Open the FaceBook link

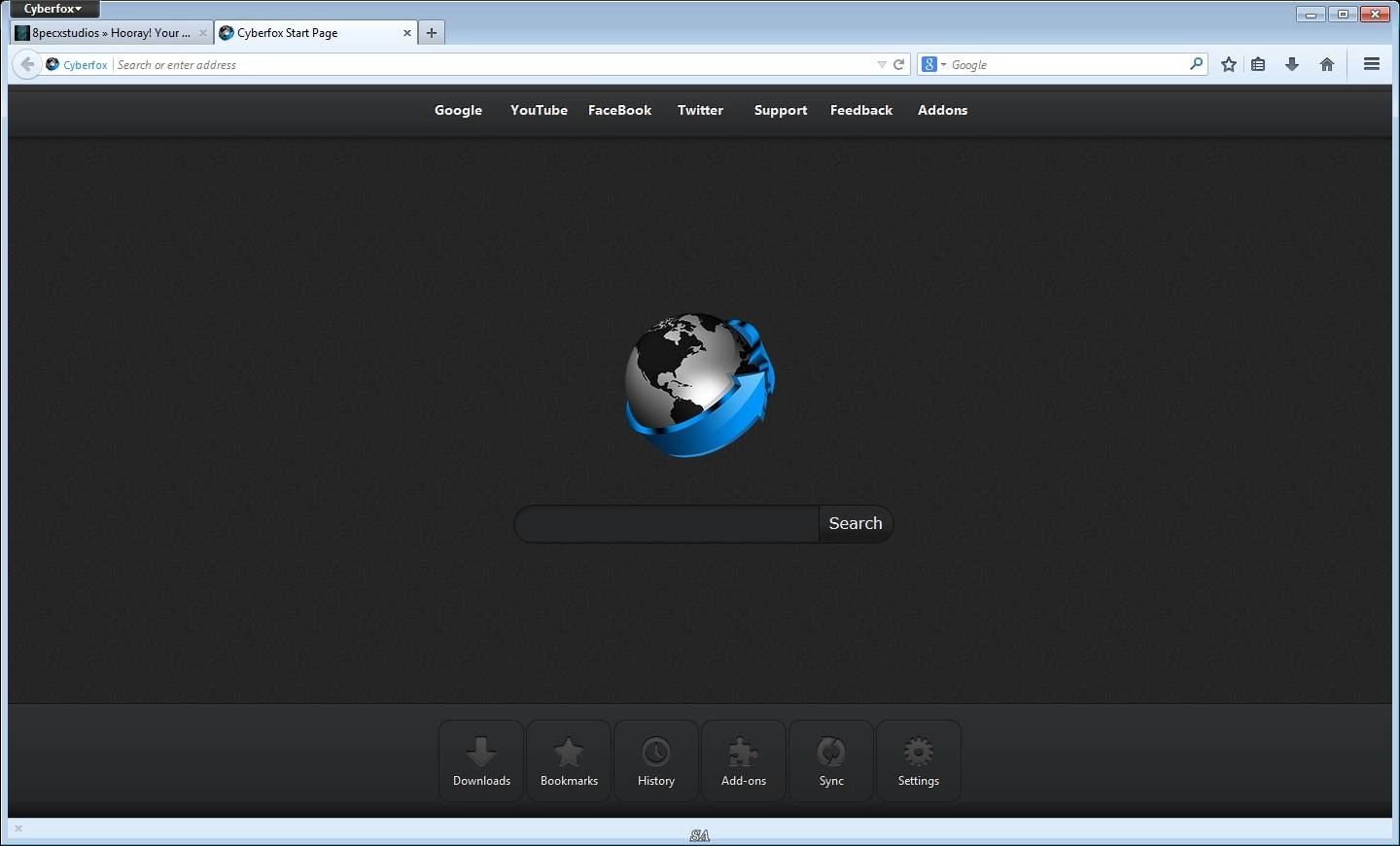619,110
